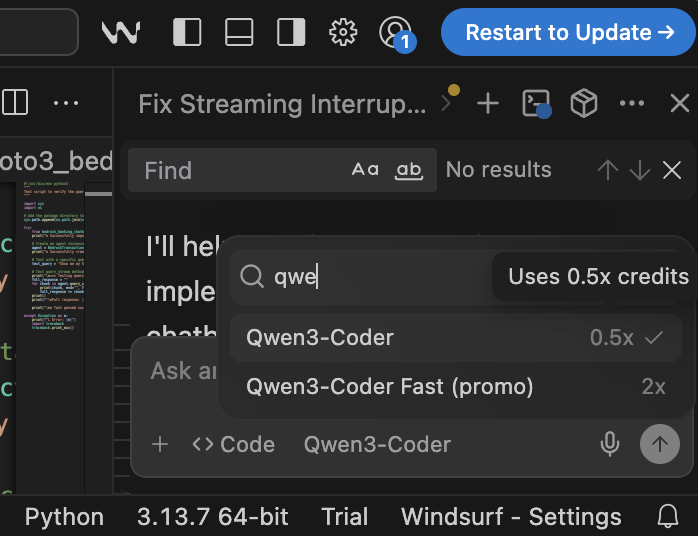Toggle the secondary sidebar layout icon
Screen dimensions: 698x536
point(291,32)
